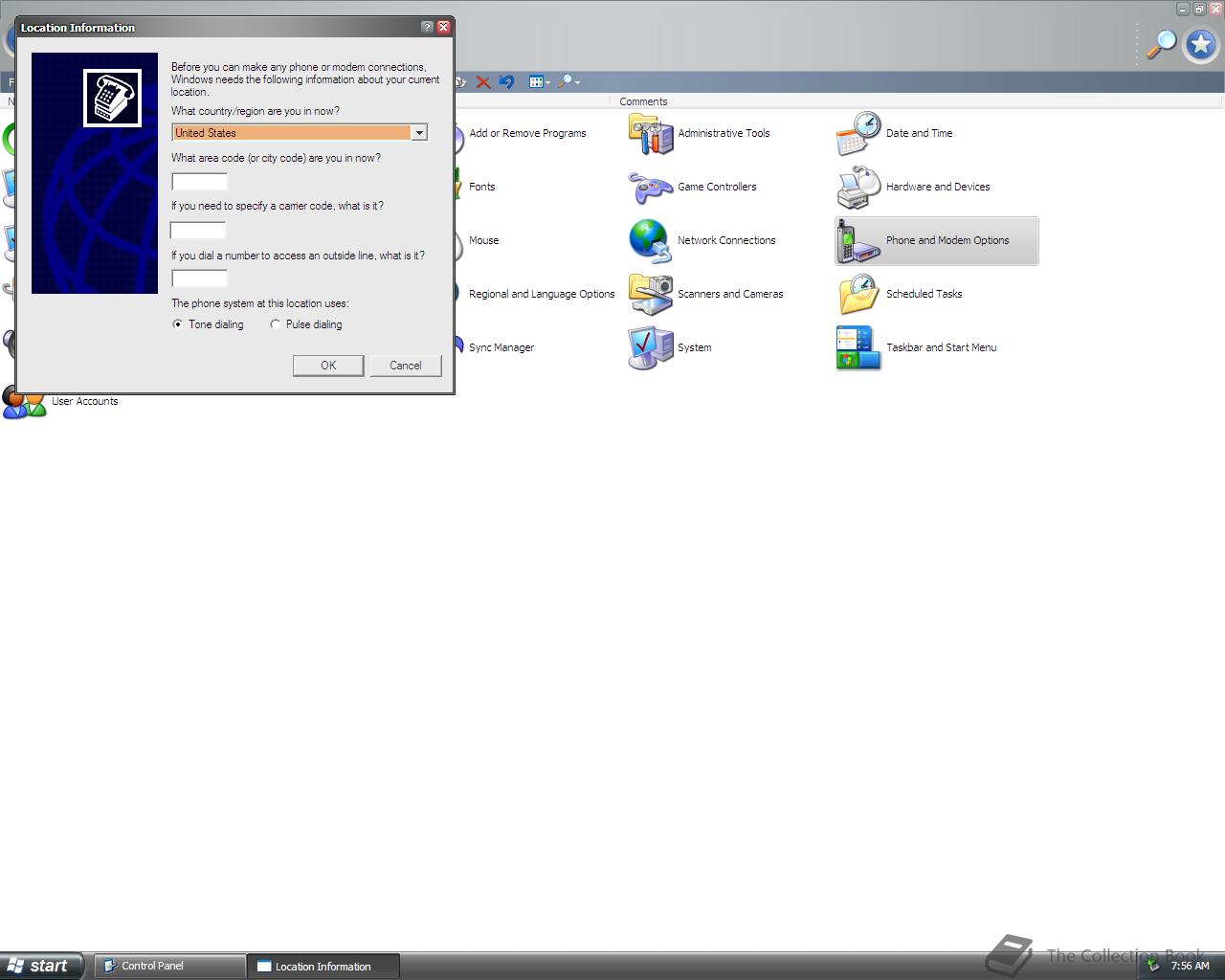The width and height of the screenshot is (1225, 980).
Task: Click the blue star favorites icon
Action: pyautogui.click(x=1201, y=44)
